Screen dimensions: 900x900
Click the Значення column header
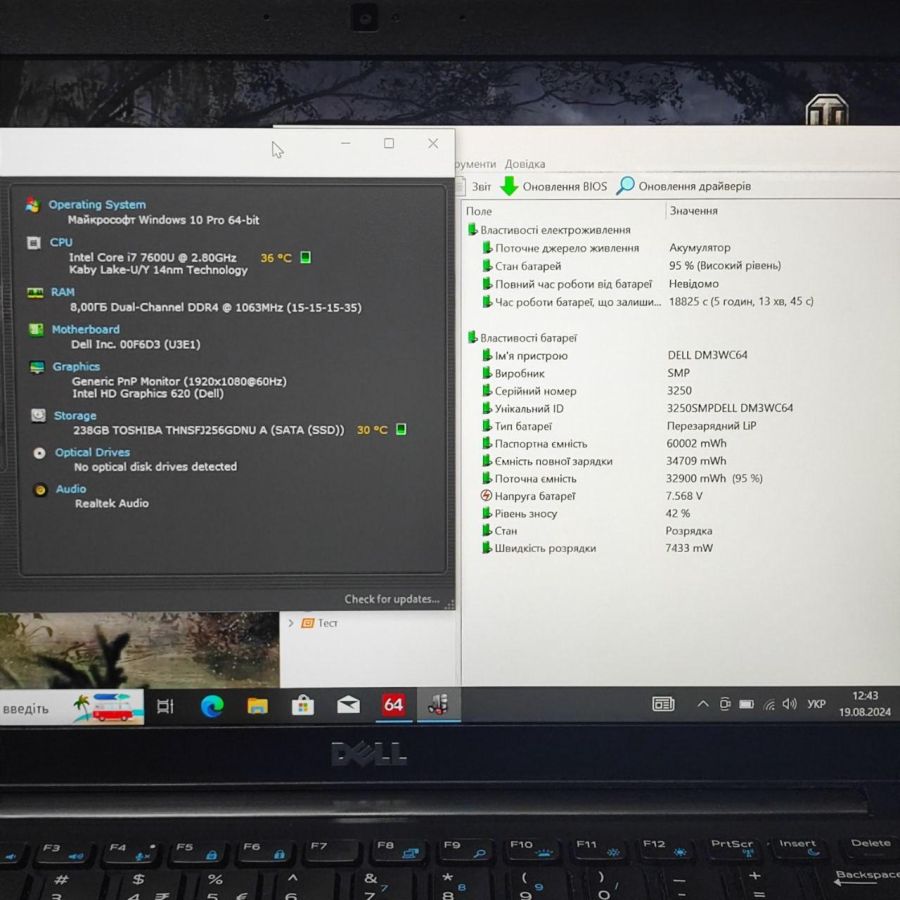coord(693,211)
